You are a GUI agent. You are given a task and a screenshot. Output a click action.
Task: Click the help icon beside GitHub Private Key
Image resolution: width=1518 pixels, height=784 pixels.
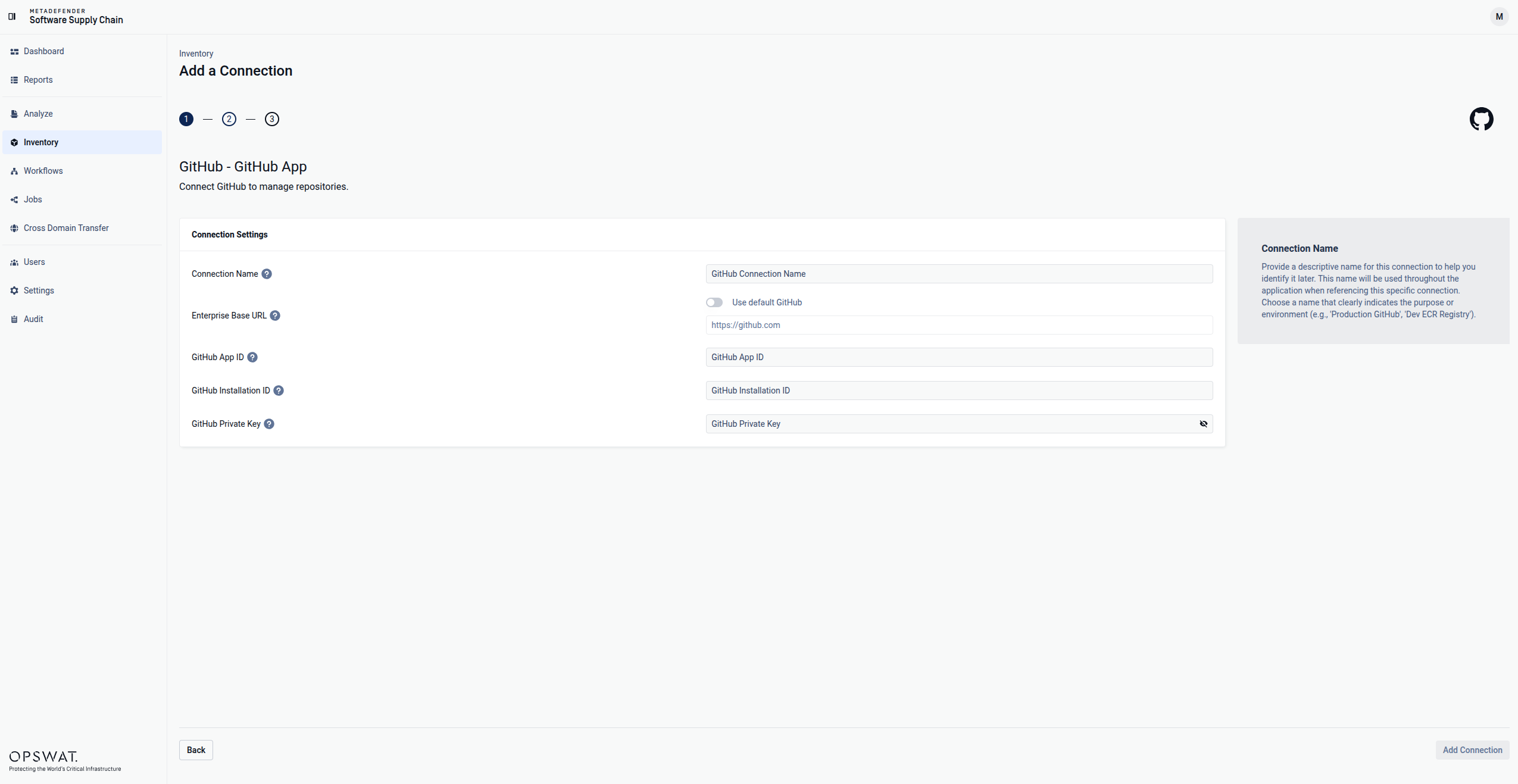pyautogui.click(x=269, y=424)
